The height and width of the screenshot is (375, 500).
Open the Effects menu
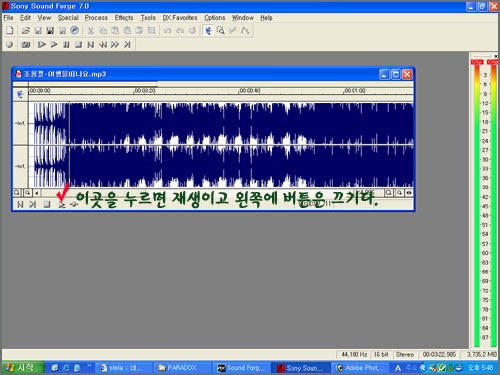coord(124,18)
